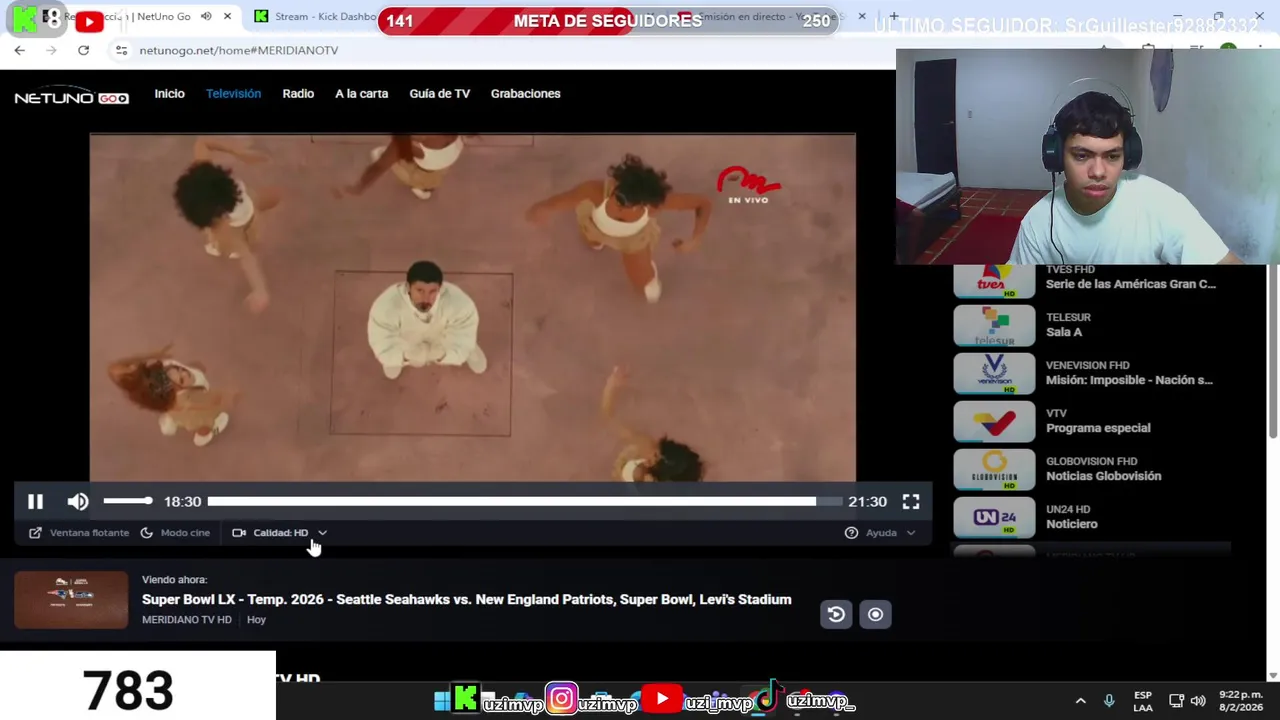This screenshot has width=1280, height=720.
Task: Click the NetUno GO logo
Action: 71,97
